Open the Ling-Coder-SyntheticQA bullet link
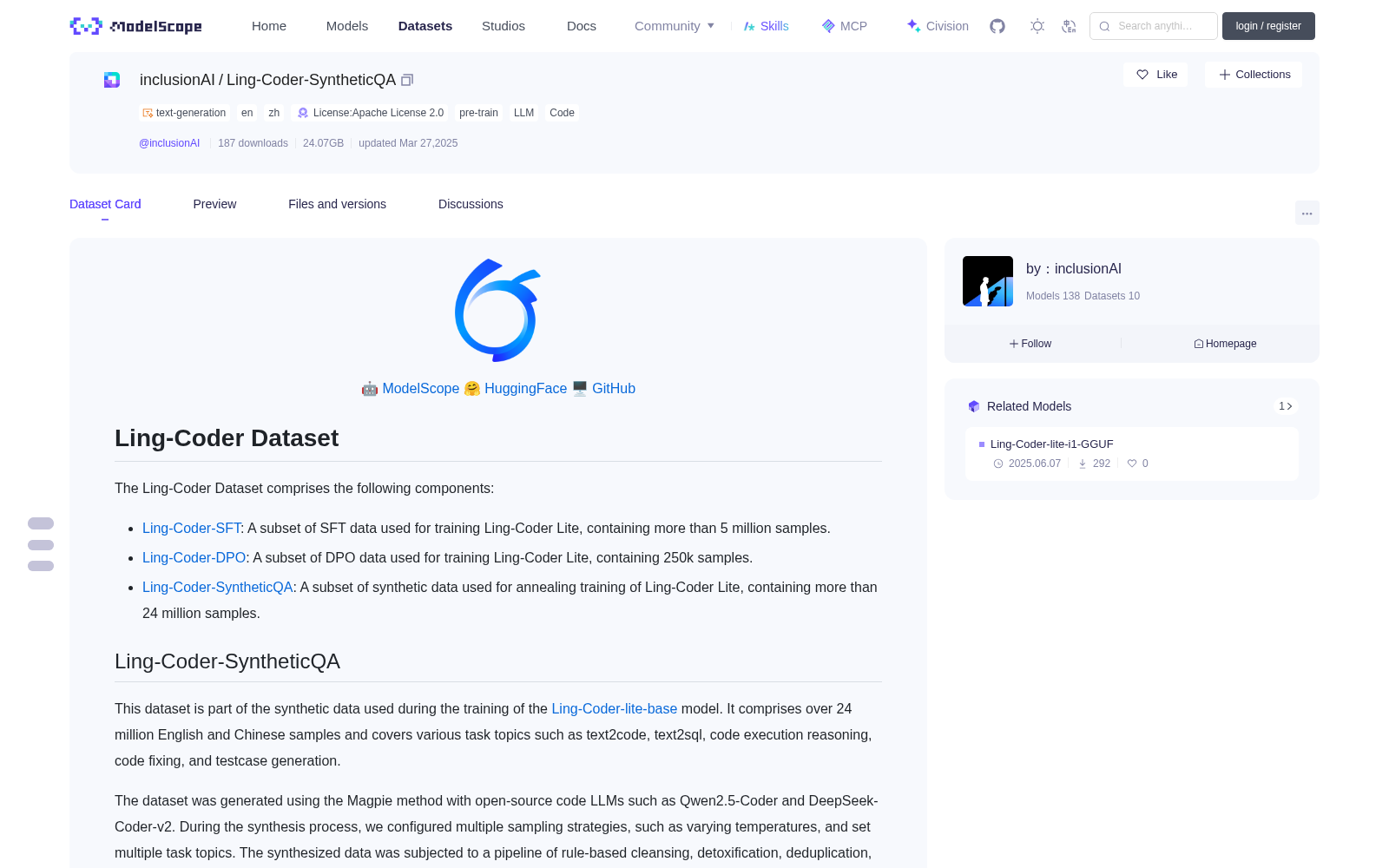 [x=218, y=588]
